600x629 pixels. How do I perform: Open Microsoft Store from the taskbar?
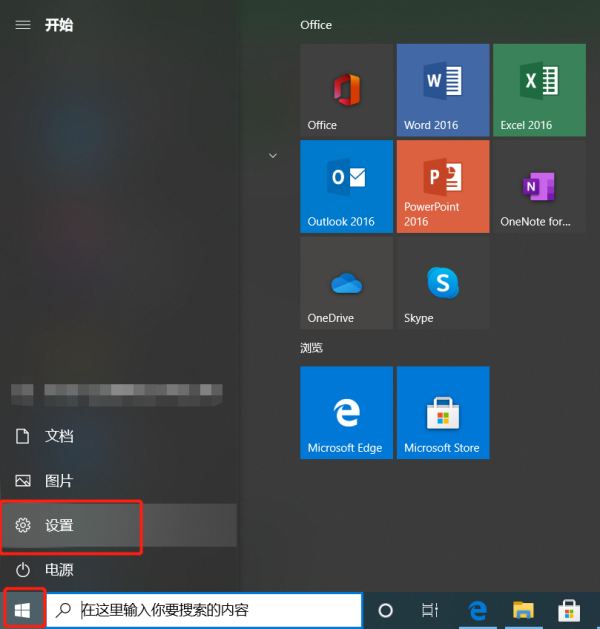[x=570, y=611]
